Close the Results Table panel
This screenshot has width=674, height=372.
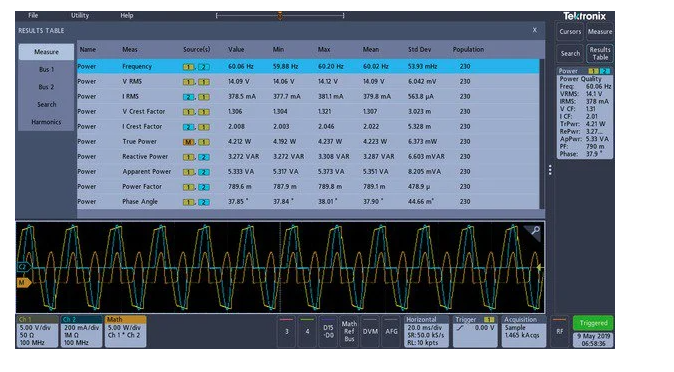click(x=535, y=30)
